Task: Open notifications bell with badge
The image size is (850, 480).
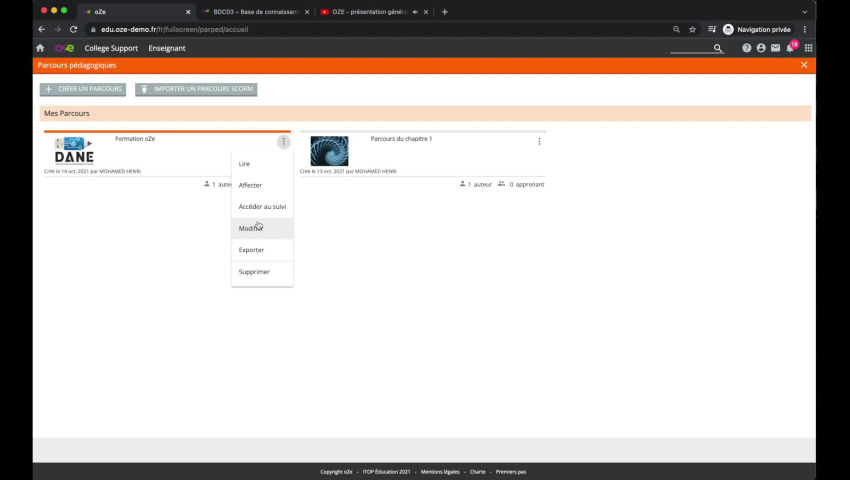Action: pyautogui.click(x=790, y=48)
